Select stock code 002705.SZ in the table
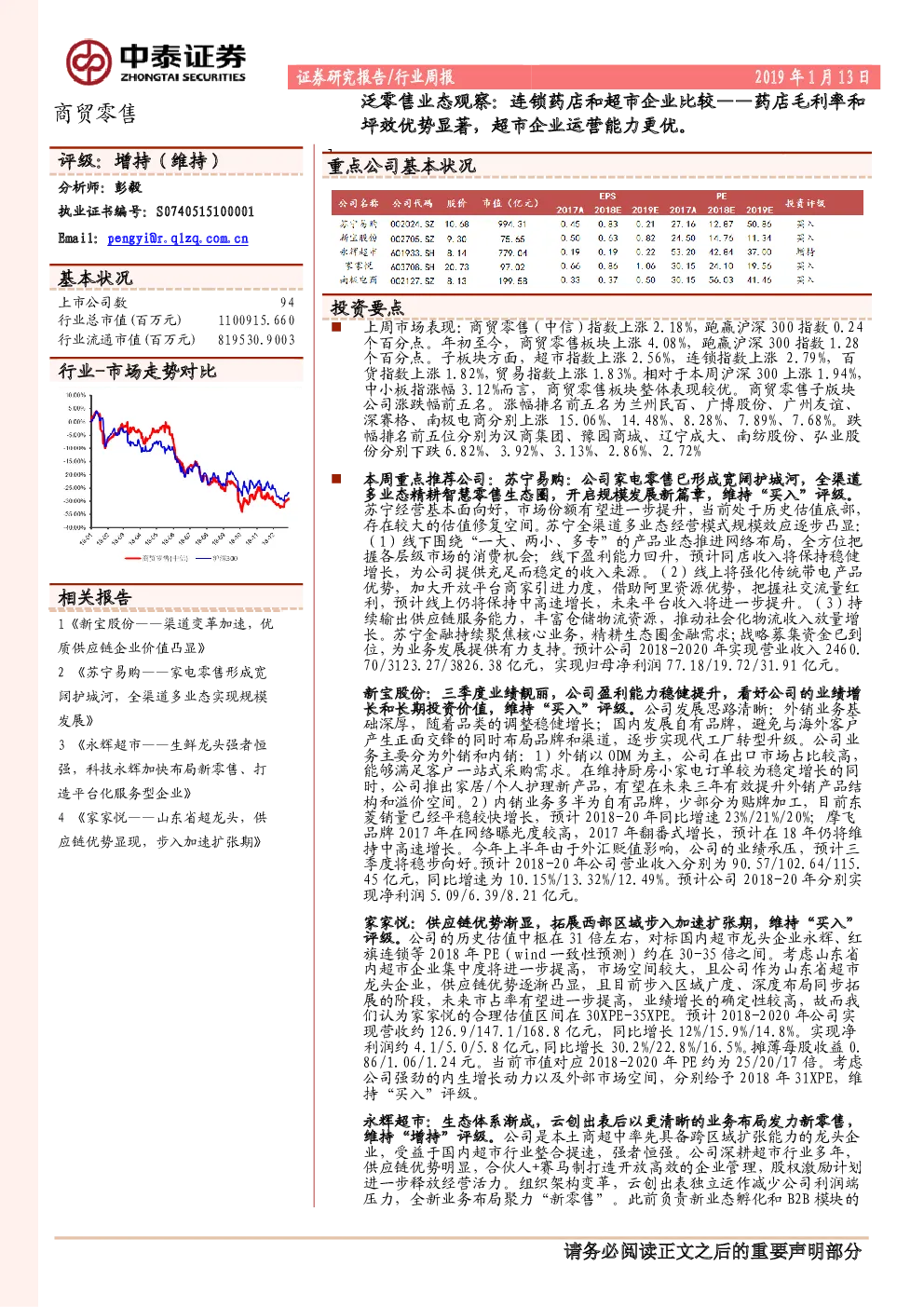924x1307 pixels. (x=413, y=238)
